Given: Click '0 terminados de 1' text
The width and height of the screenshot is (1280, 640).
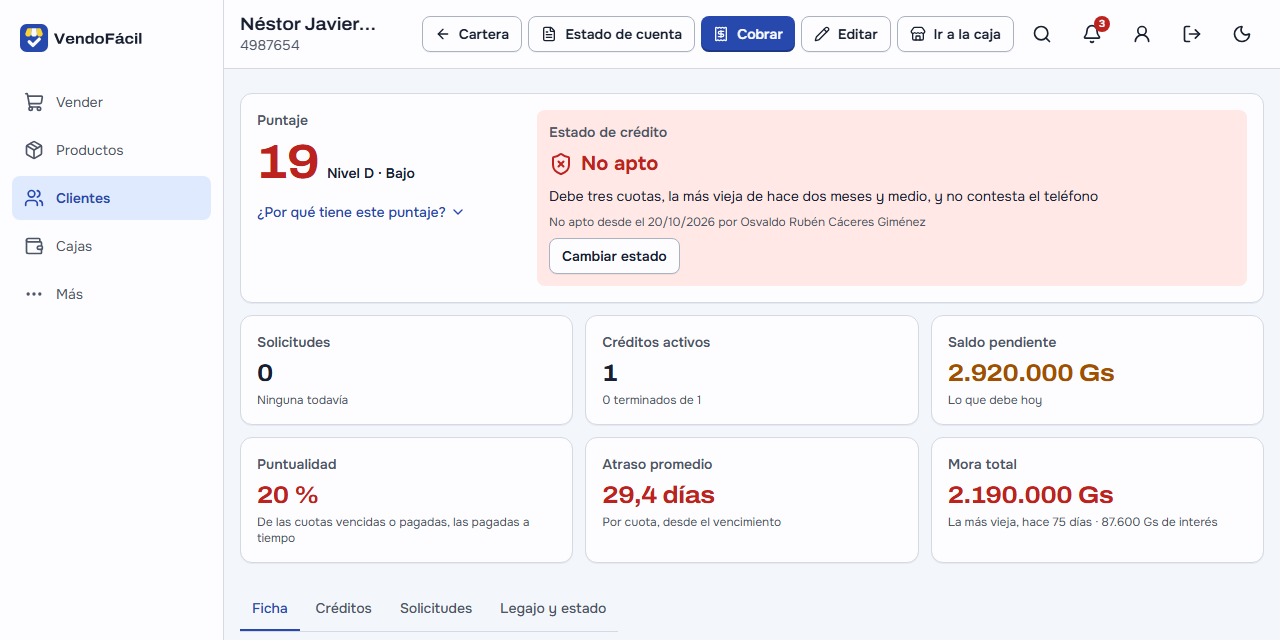Looking at the screenshot, I should click(x=651, y=400).
